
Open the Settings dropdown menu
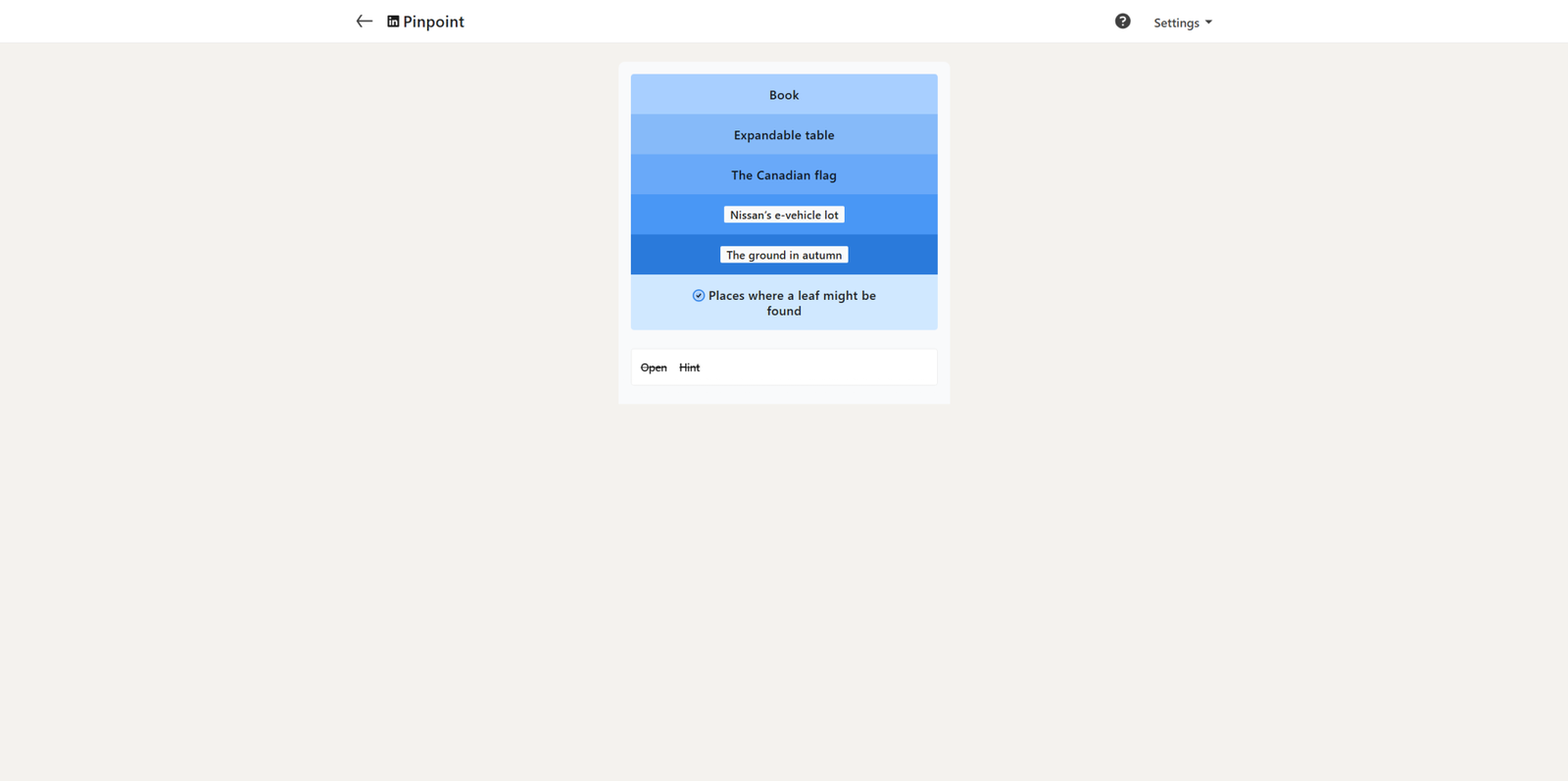(x=1176, y=23)
